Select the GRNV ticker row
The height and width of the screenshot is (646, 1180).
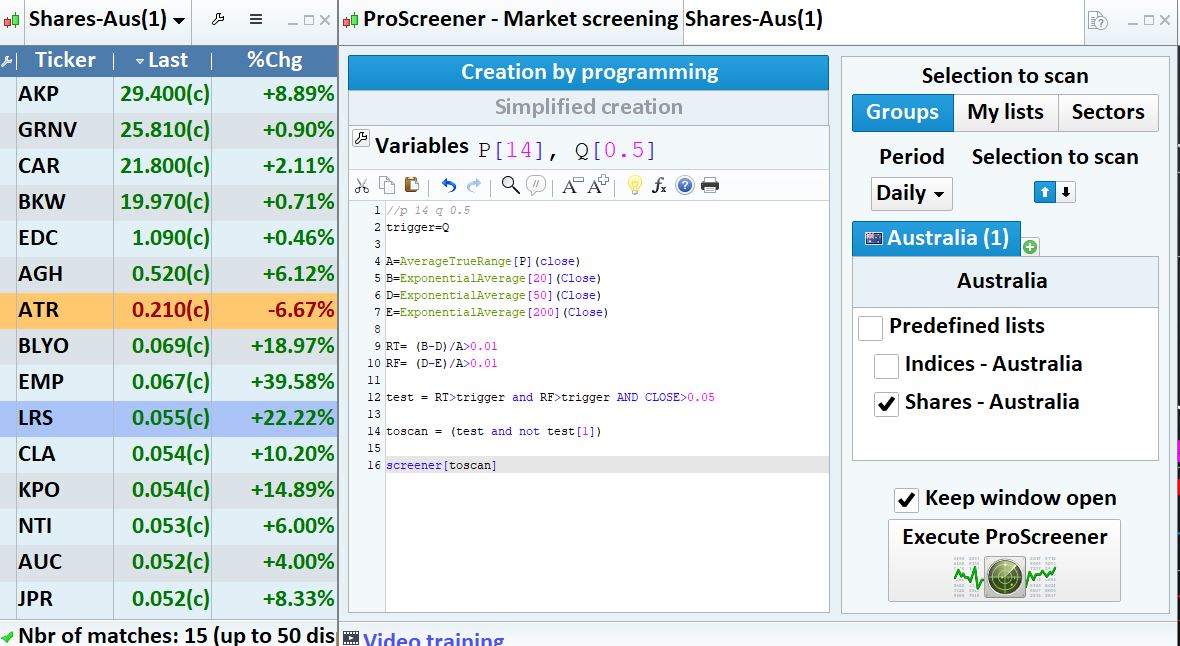click(x=169, y=130)
